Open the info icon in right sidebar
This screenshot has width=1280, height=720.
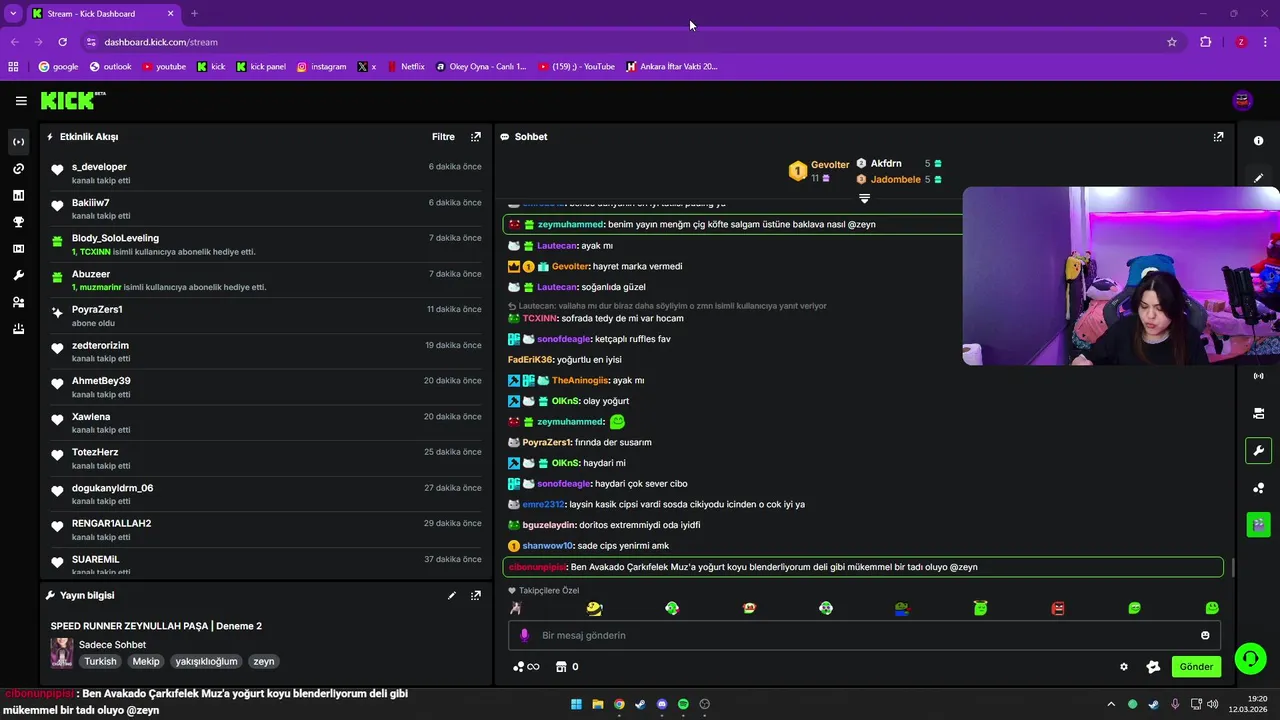(x=1258, y=141)
